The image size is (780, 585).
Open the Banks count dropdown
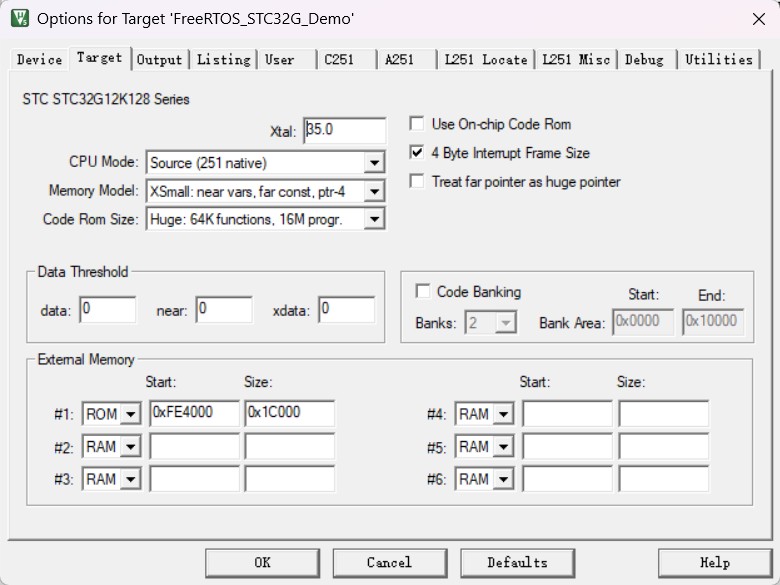(x=506, y=323)
